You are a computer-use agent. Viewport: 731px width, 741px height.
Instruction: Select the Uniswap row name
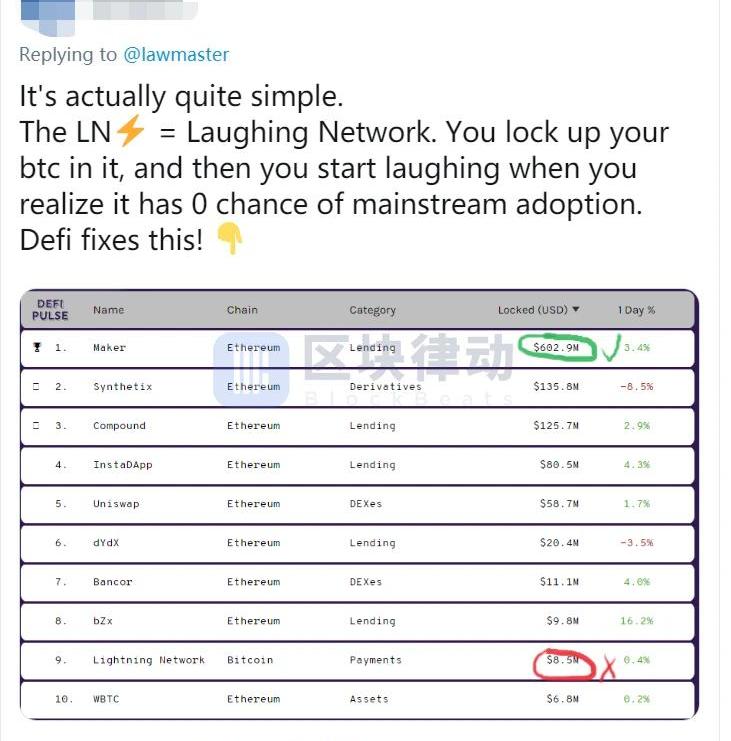pos(116,504)
